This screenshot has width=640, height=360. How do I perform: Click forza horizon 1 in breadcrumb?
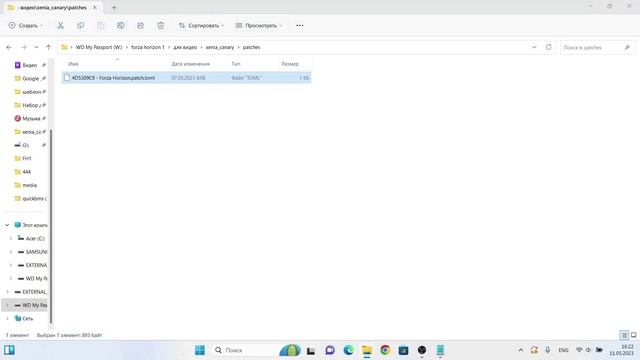point(148,47)
